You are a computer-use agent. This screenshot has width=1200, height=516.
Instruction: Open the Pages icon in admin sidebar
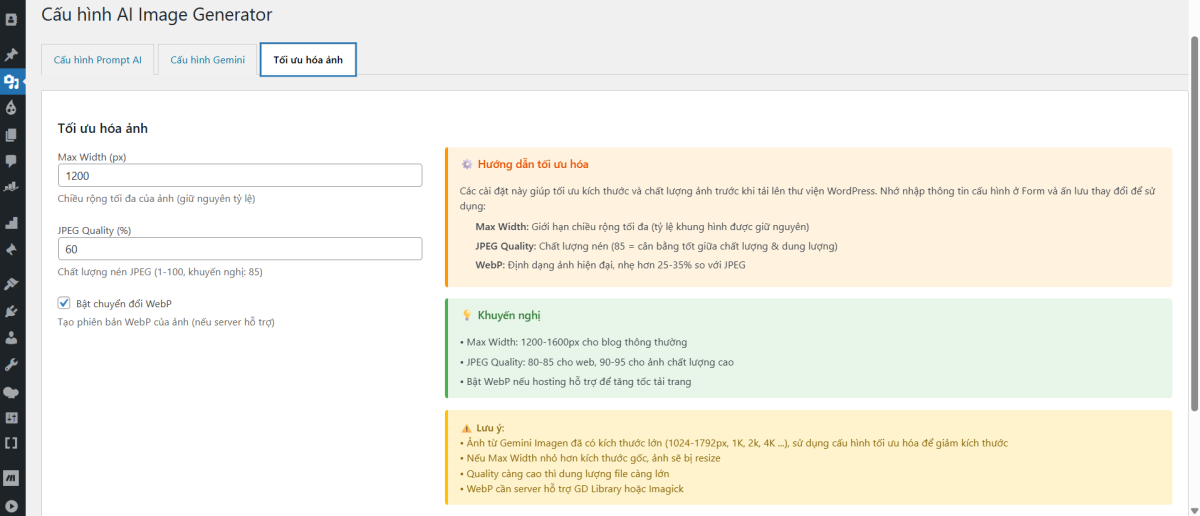pos(12,135)
